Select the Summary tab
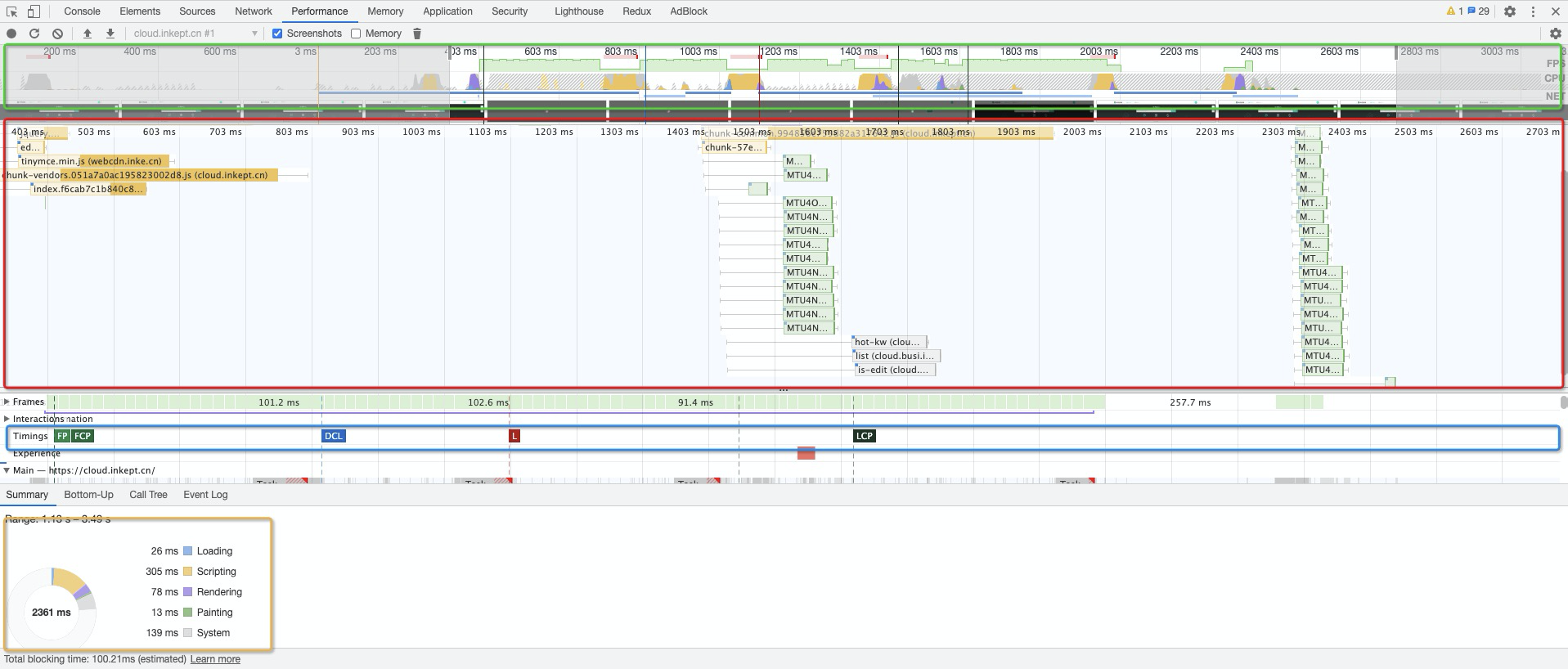The width and height of the screenshot is (1568, 669). (27, 495)
